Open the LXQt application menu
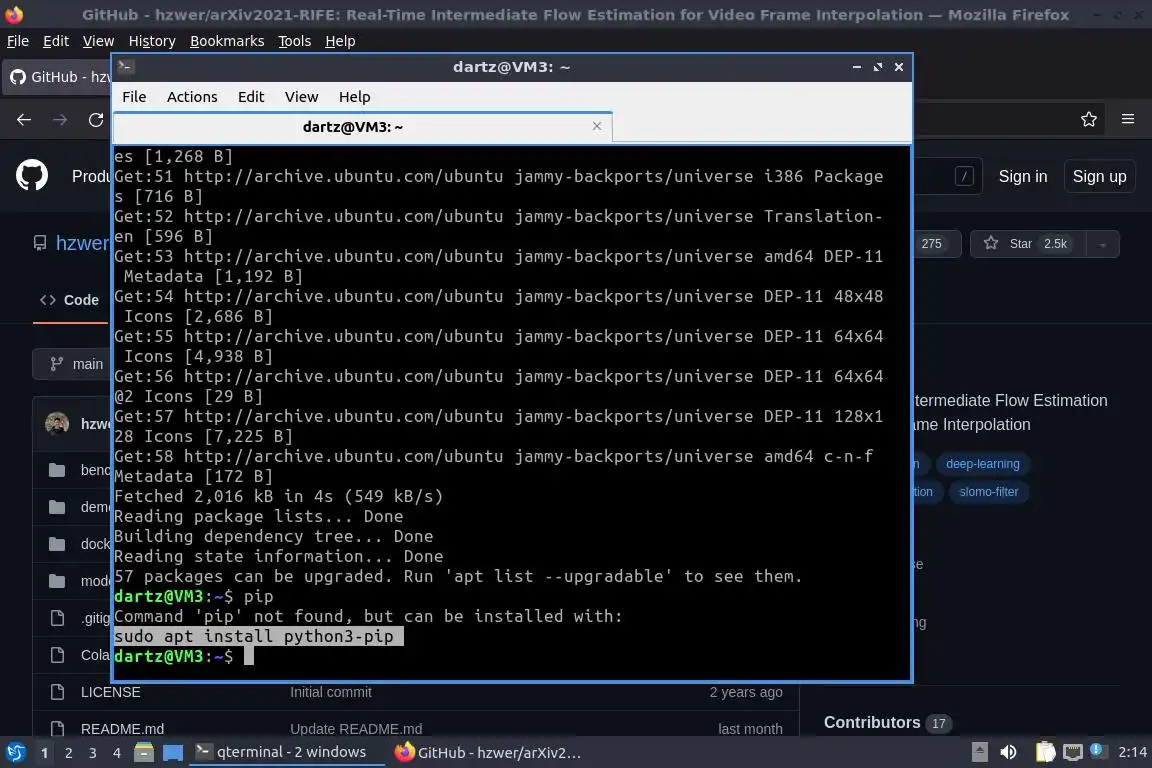This screenshot has width=1152, height=768. [x=15, y=753]
